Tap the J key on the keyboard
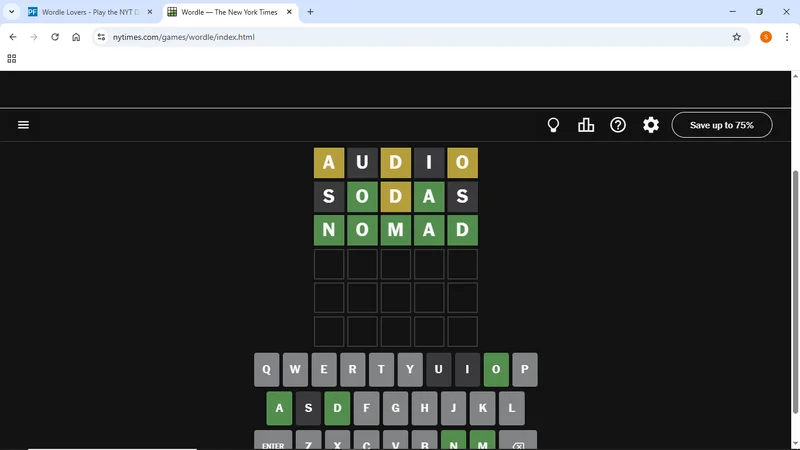This screenshot has height=450, width=800. coord(453,408)
